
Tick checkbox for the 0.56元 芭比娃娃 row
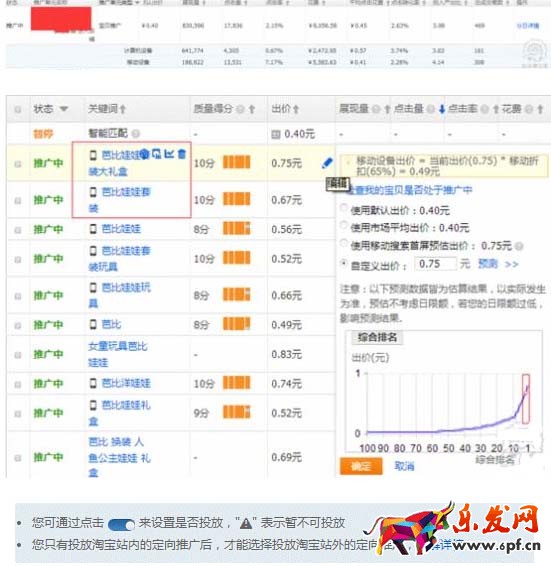point(17,230)
